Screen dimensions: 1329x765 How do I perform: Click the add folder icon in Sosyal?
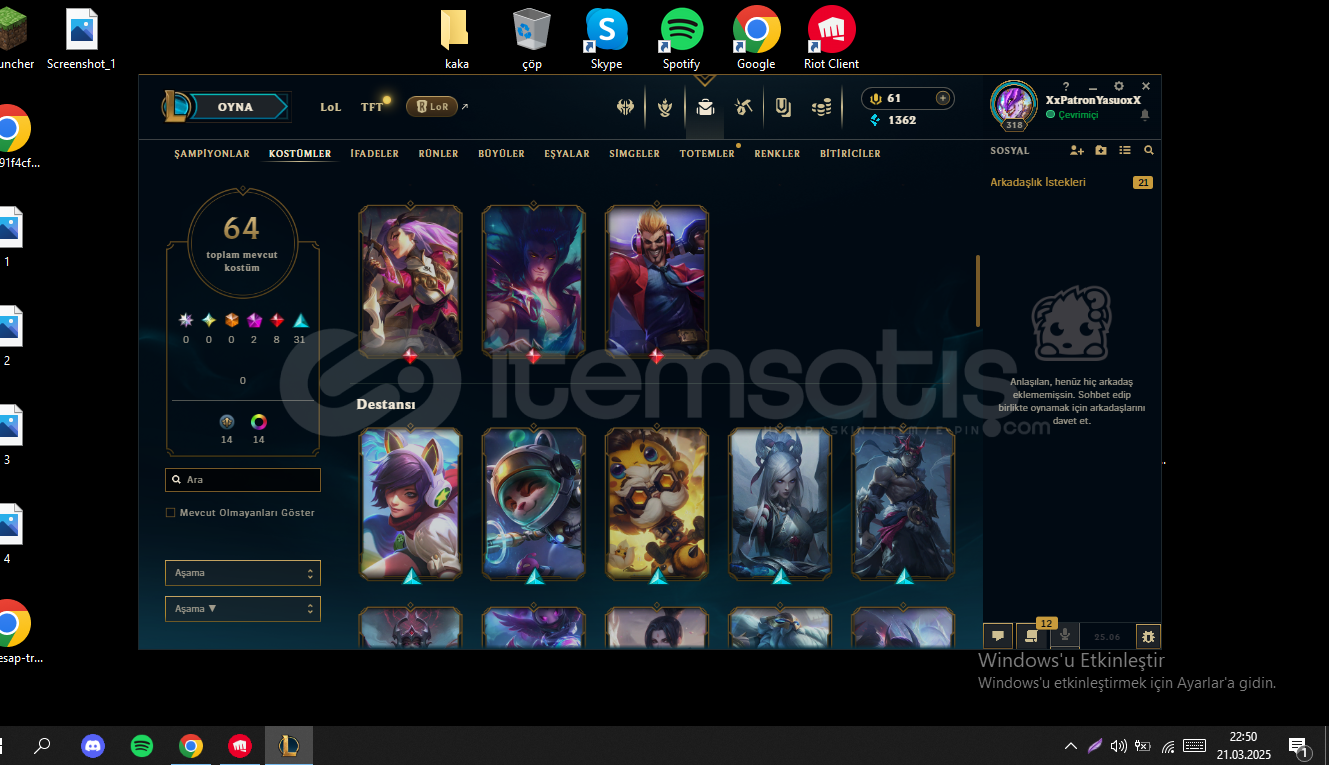(1101, 151)
